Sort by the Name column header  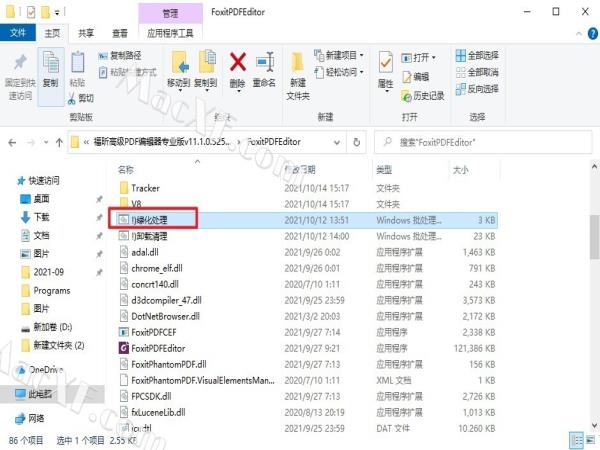[126, 169]
